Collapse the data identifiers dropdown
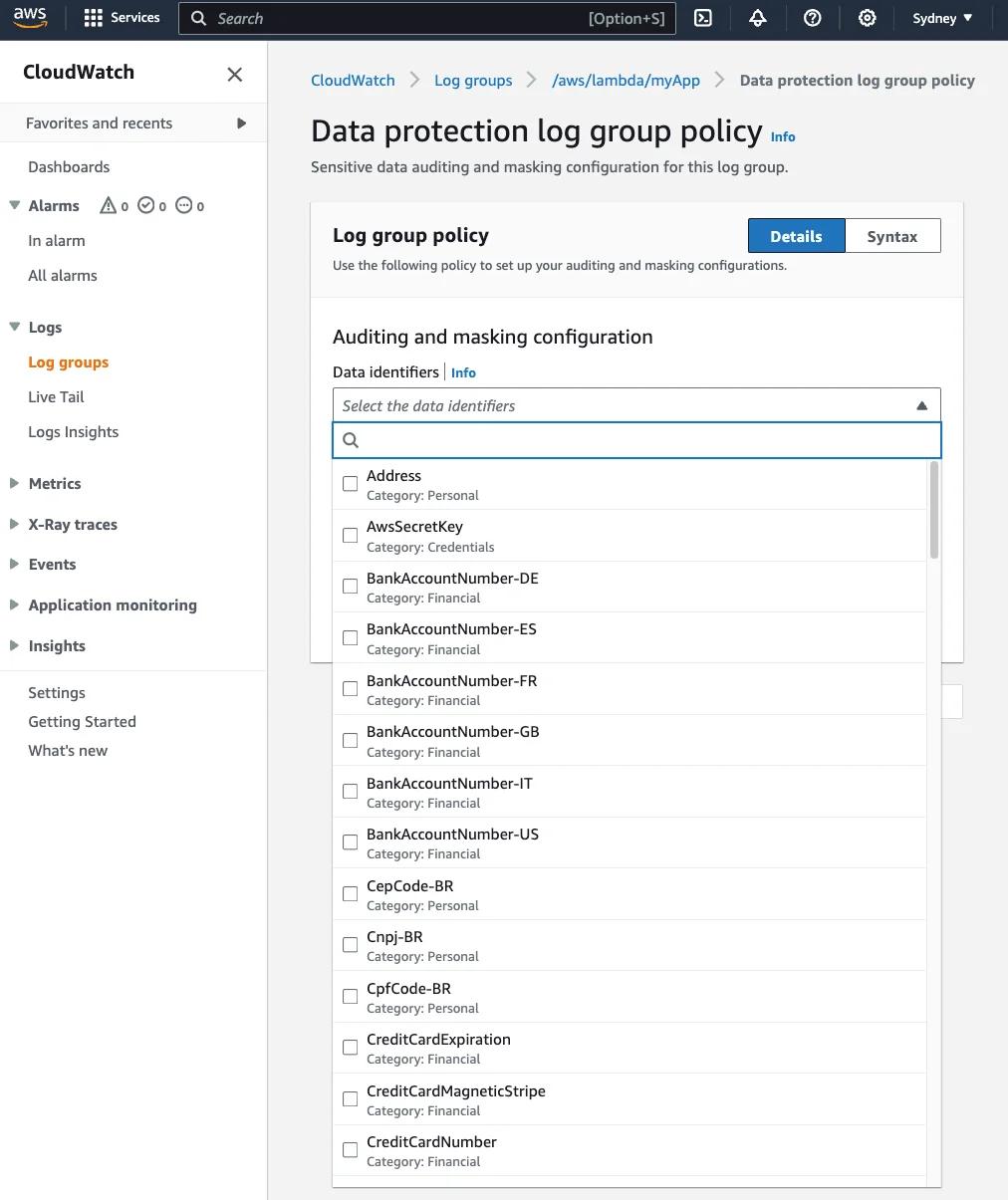Screen dimensions: 1008x1200 tap(922, 404)
